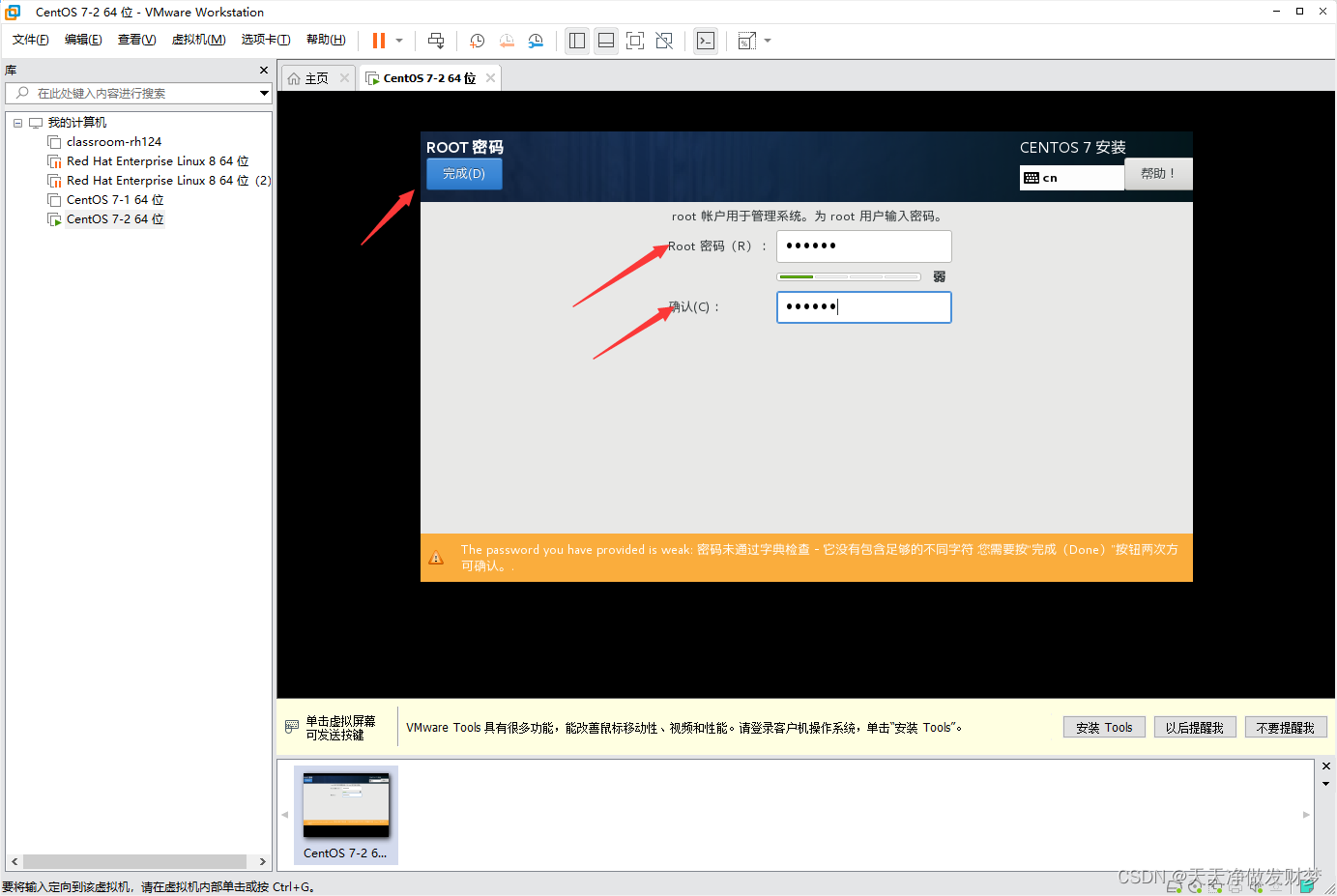1337x896 pixels.
Task: Click the 完成(D) done button
Action: pos(464,174)
